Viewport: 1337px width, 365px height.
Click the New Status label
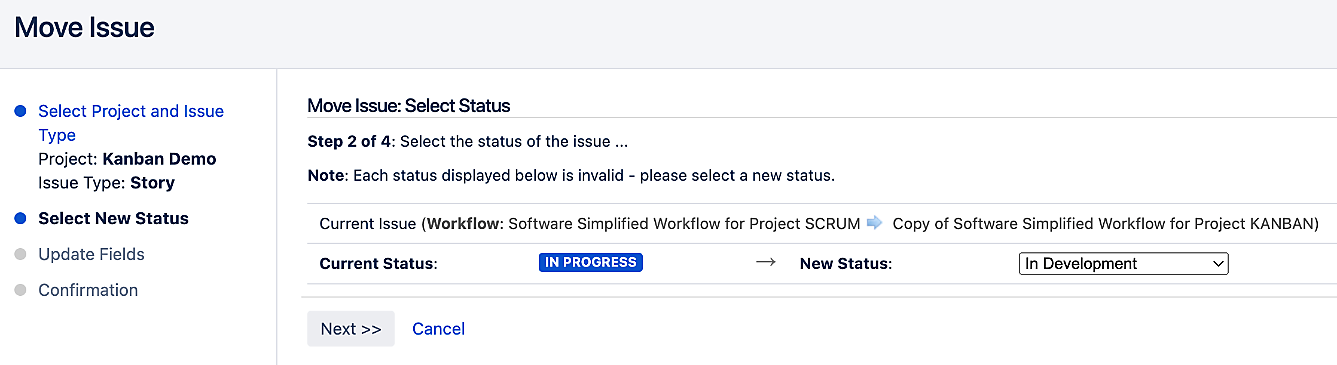pos(845,264)
